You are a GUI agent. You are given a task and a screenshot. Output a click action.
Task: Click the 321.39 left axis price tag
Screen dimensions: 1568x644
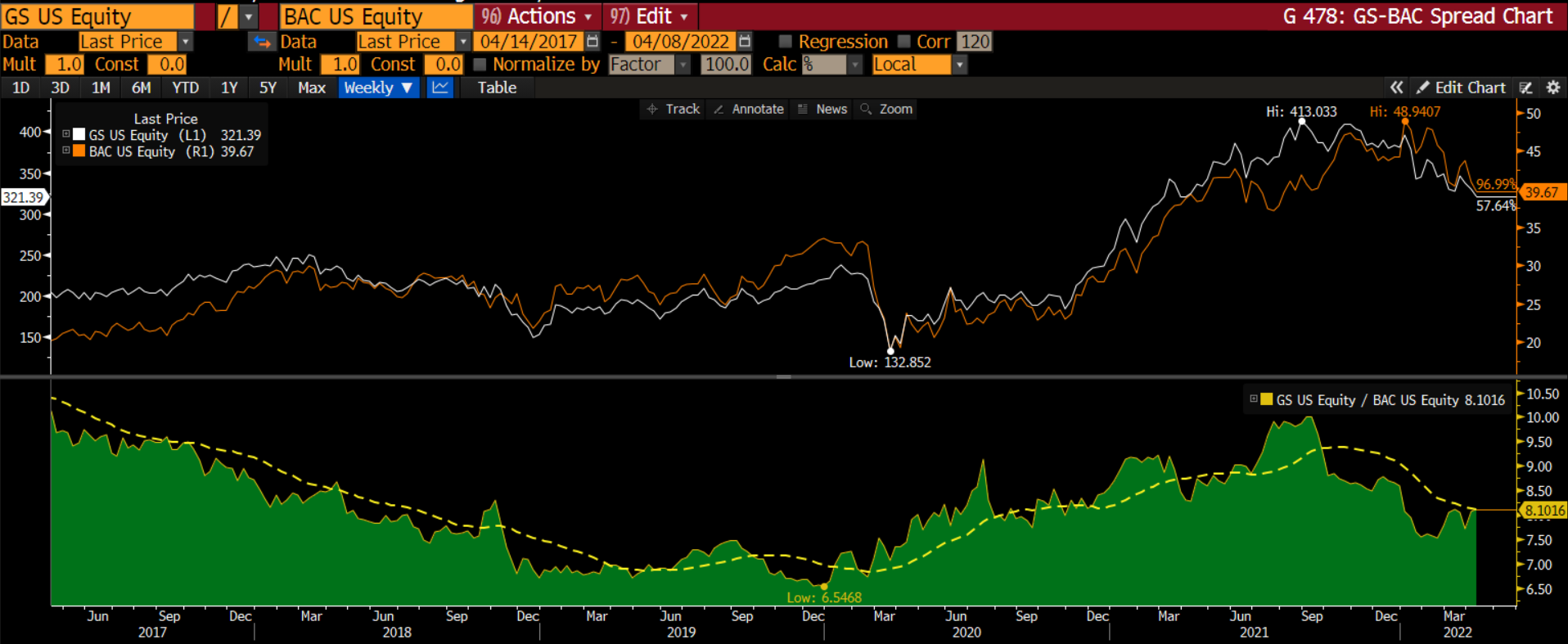pos(23,197)
